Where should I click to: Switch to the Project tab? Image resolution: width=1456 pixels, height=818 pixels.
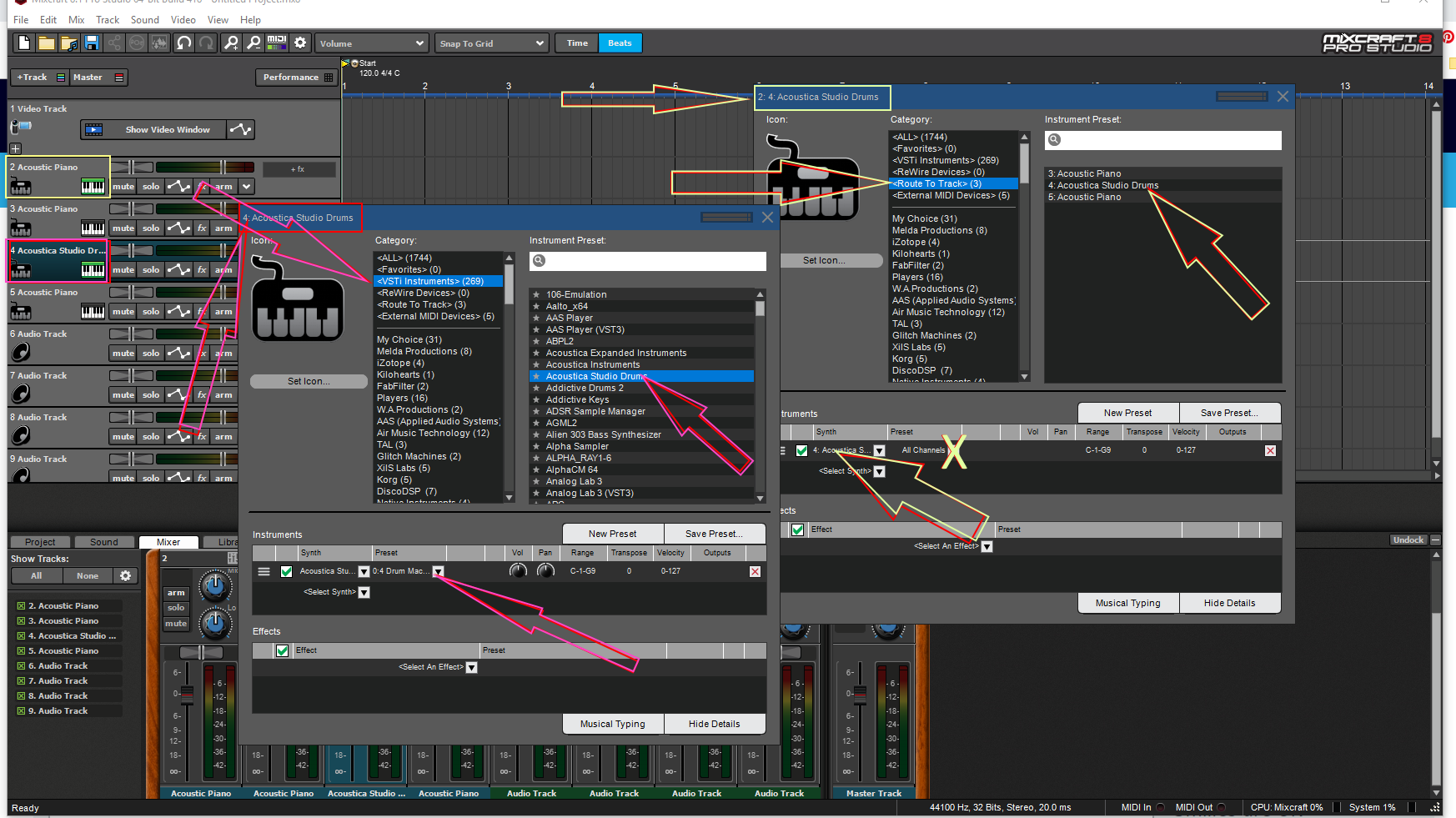pyautogui.click(x=40, y=542)
